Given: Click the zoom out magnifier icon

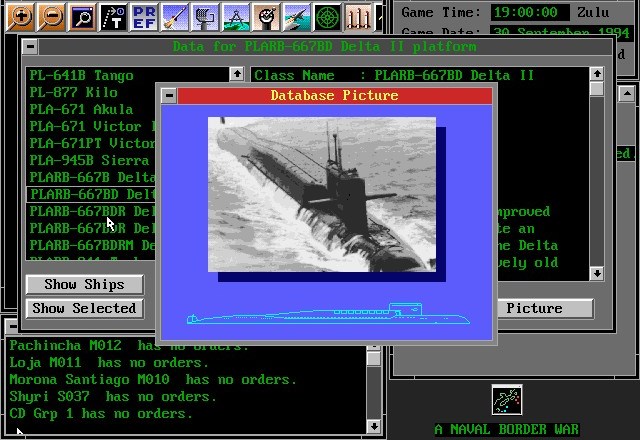Looking at the screenshot, I should [x=52, y=15].
